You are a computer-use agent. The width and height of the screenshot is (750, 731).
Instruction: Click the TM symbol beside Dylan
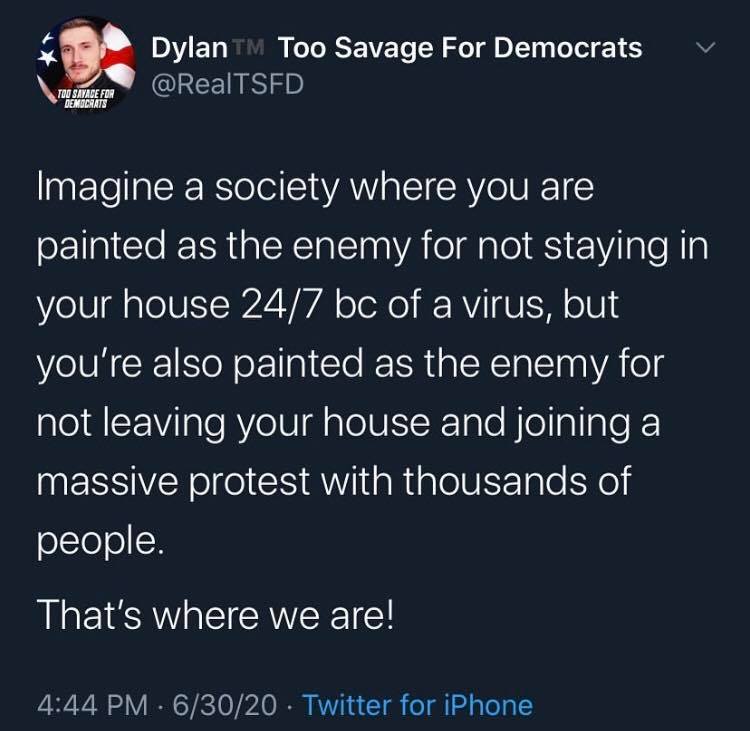point(254,44)
